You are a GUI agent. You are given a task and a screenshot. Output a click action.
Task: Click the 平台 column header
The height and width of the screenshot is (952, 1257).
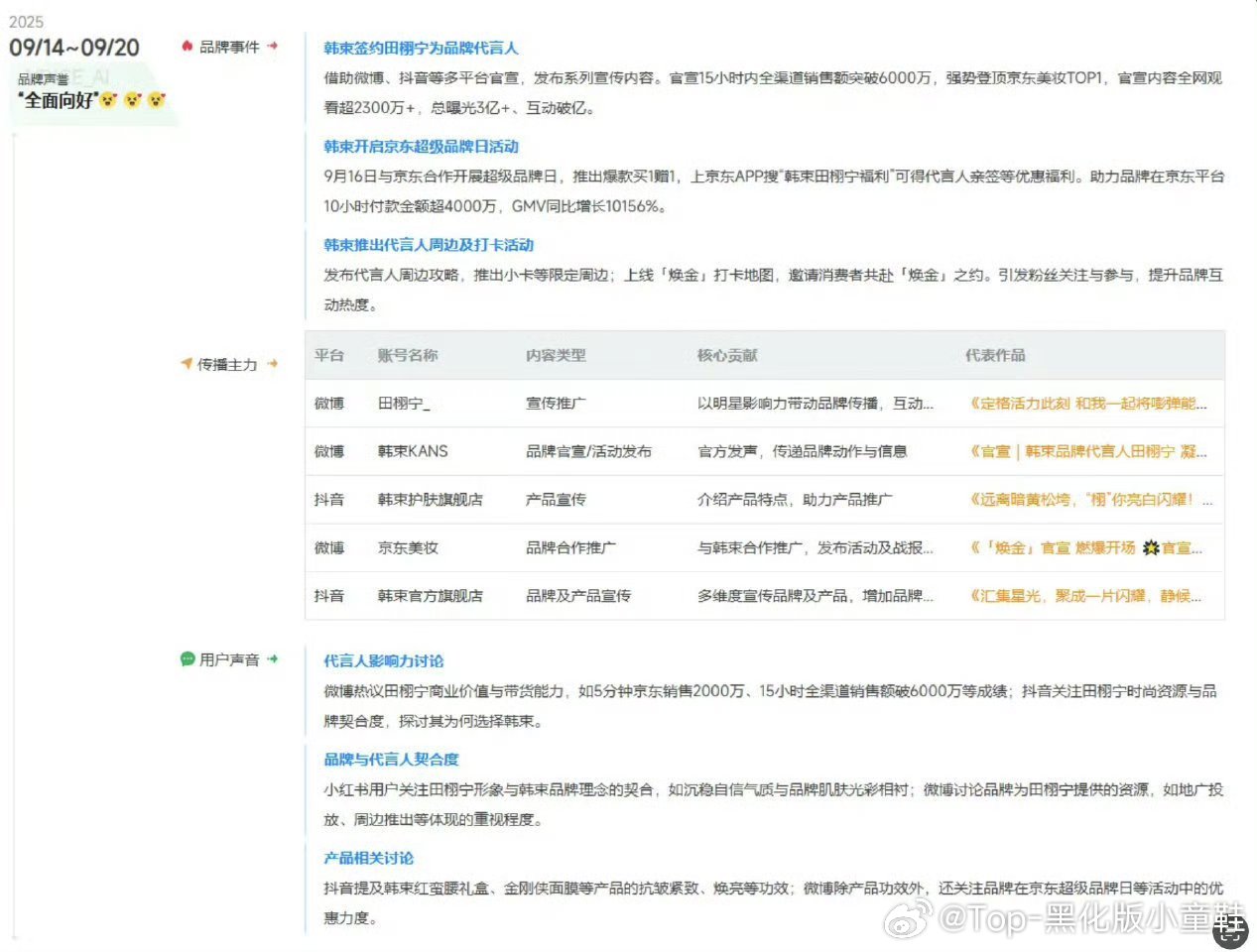329,355
